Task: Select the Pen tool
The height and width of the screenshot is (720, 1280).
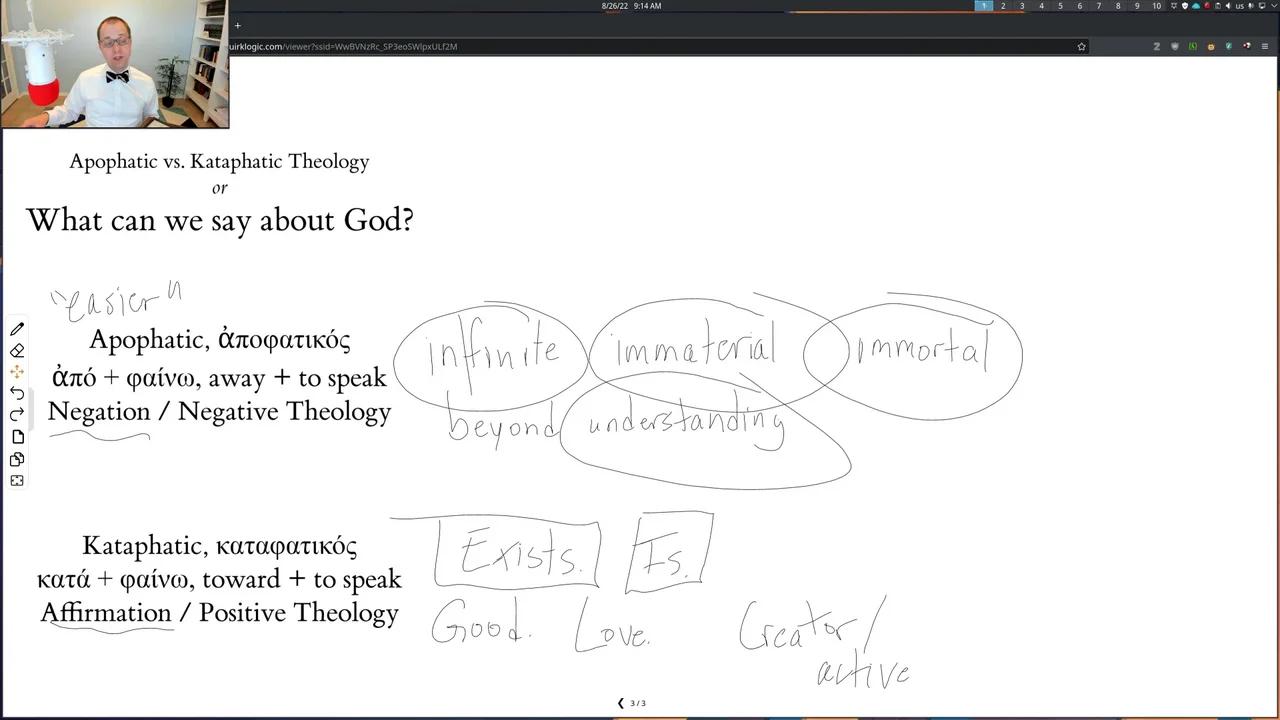Action: (16, 328)
